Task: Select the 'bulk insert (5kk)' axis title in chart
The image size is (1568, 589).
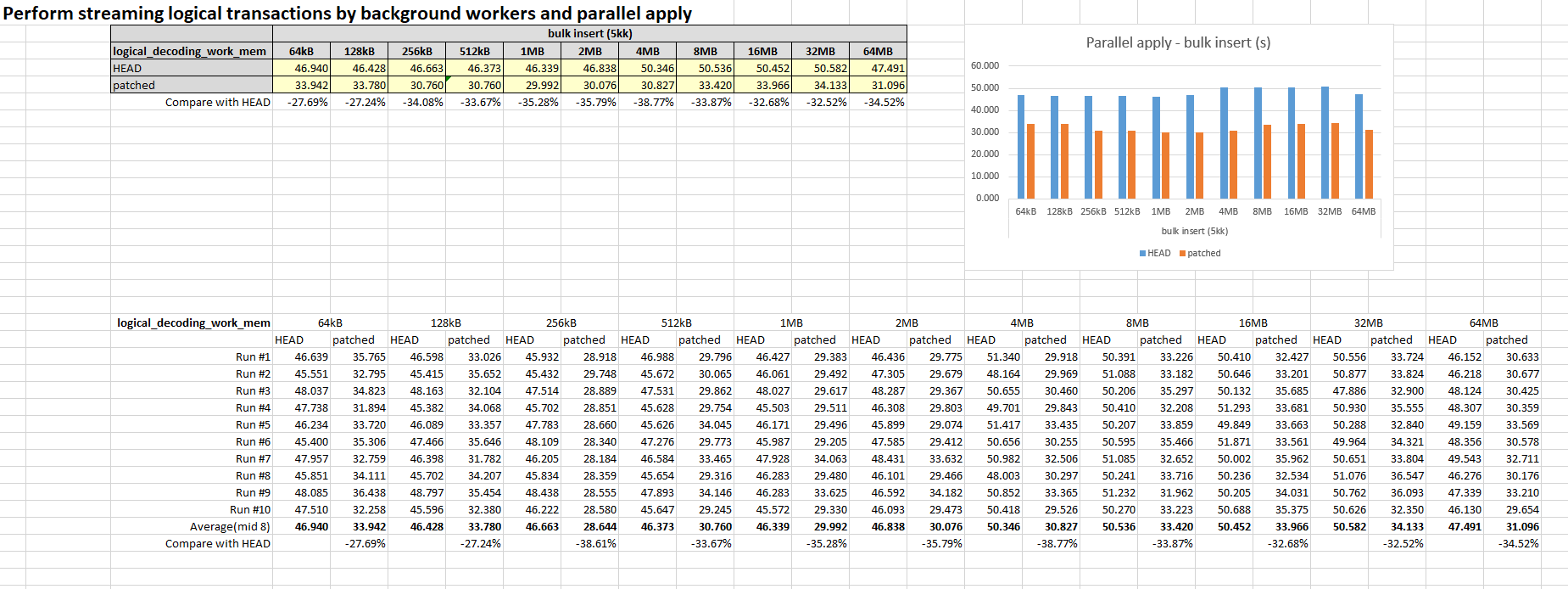Action: (x=1194, y=231)
